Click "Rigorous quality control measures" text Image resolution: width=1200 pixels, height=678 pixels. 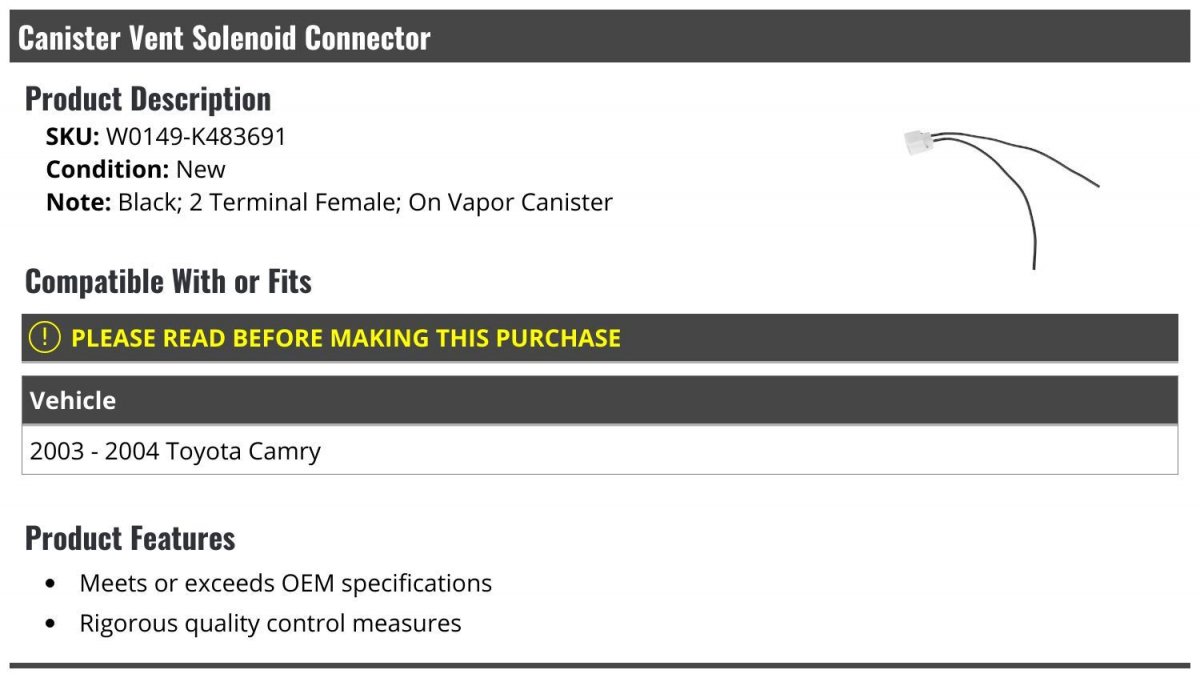[x=270, y=624]
